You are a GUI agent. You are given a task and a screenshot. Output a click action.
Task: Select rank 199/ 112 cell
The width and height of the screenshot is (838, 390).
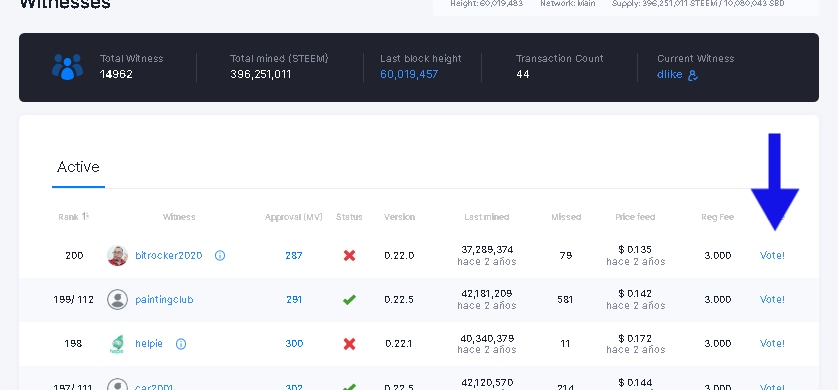click(x=73, y=300)
